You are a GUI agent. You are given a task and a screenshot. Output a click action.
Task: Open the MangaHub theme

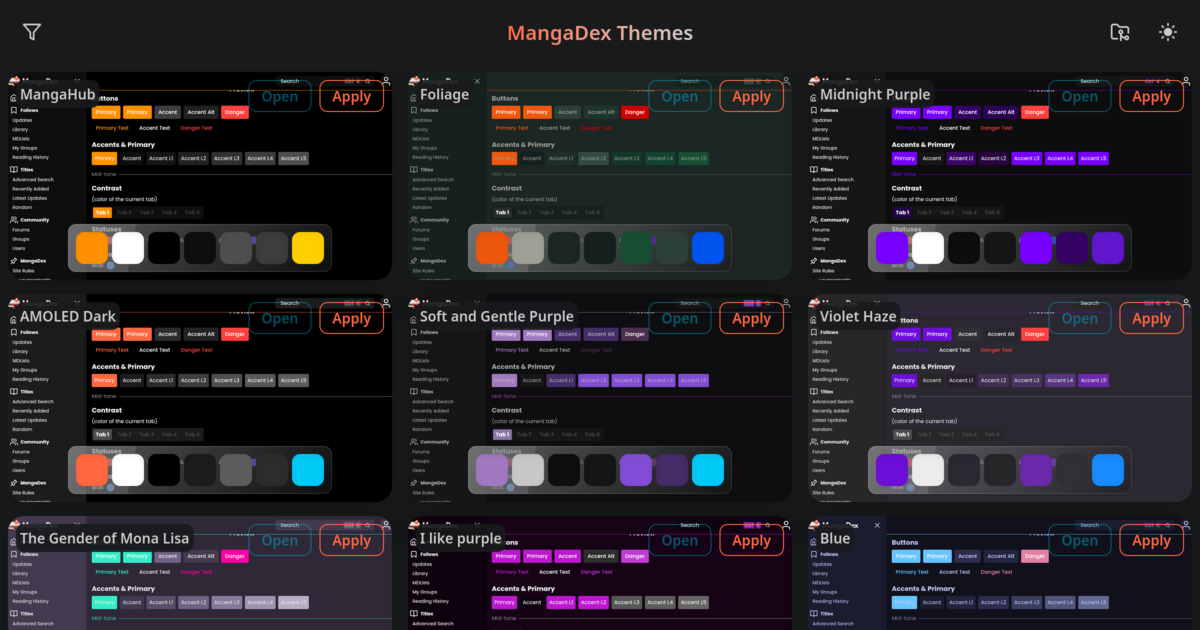(x=280, y=96)
